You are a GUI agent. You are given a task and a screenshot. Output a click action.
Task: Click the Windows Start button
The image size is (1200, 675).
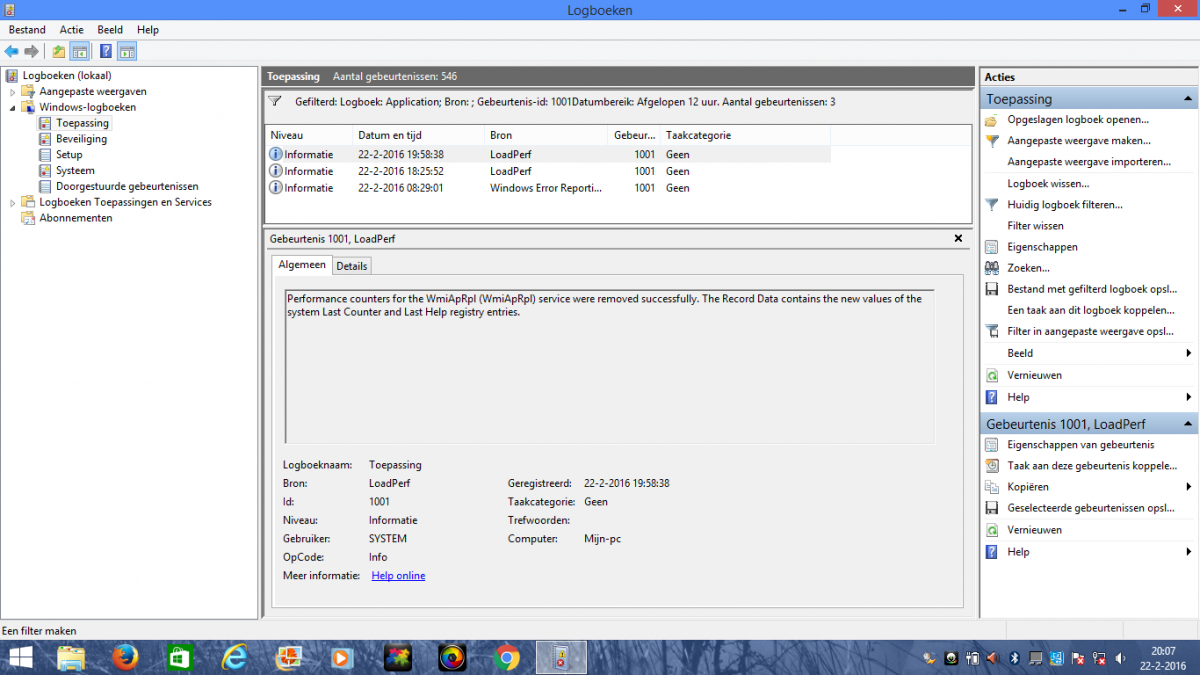pos(20,658)
